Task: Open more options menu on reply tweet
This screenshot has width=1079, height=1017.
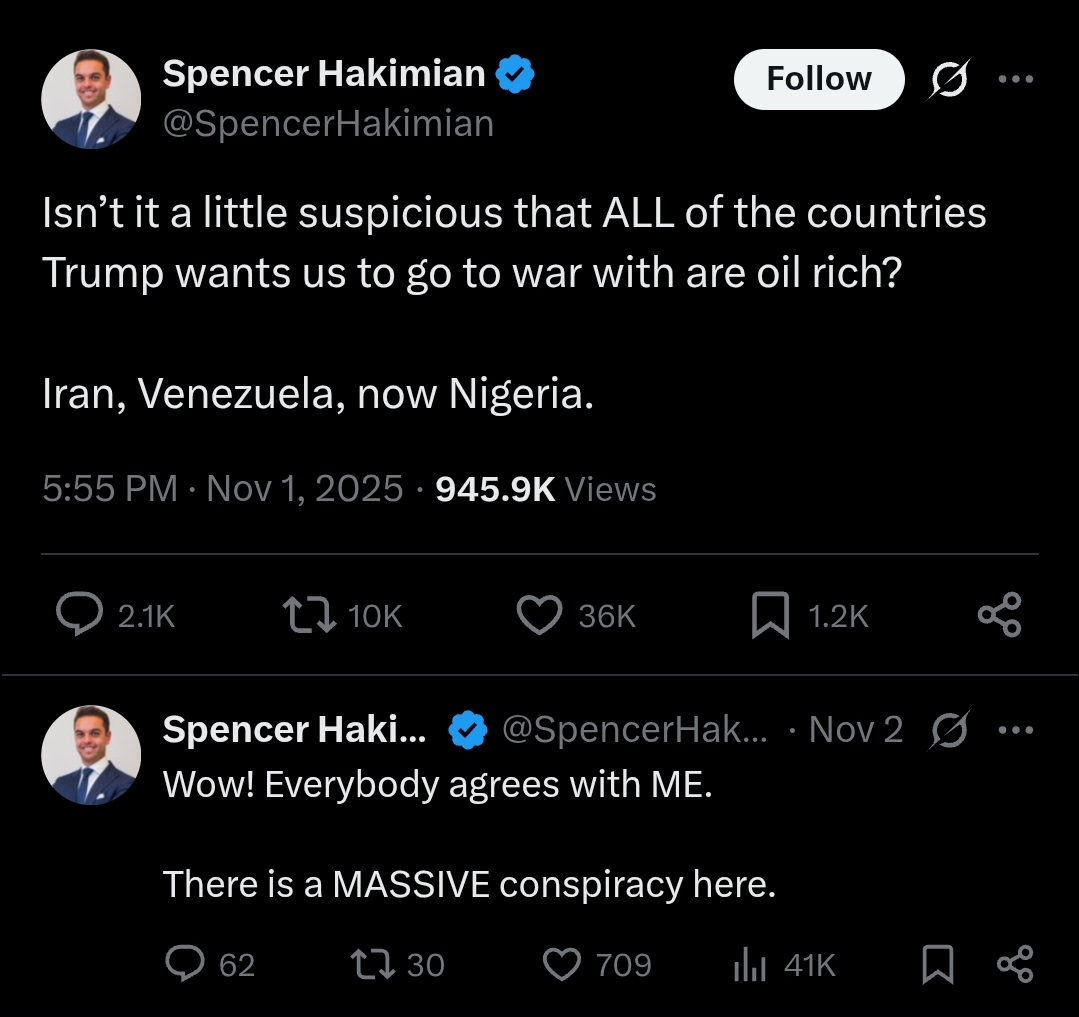Action: click(1015, 730)
